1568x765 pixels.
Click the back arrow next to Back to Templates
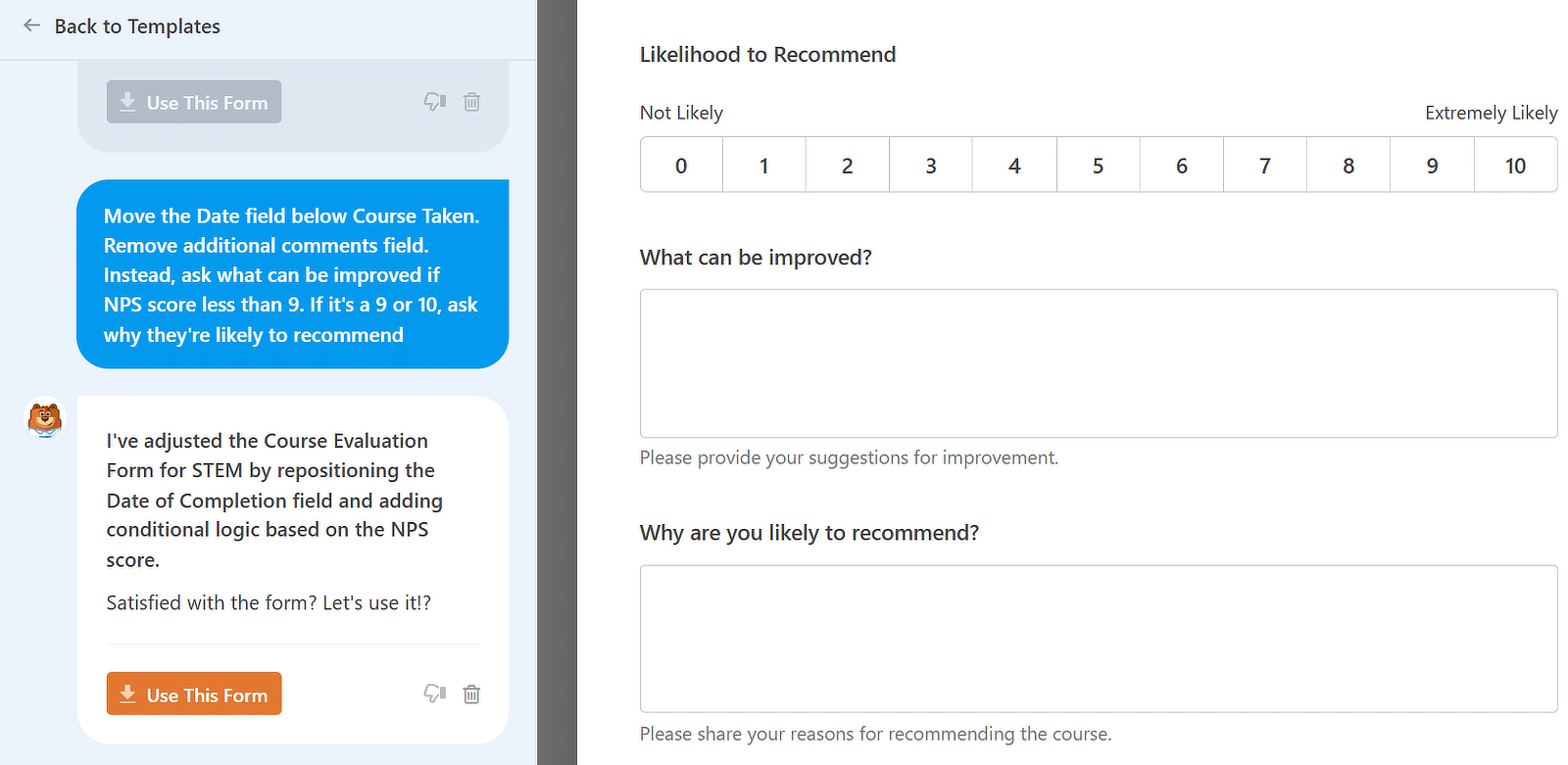pyautogui.click(x=31, y=25)
